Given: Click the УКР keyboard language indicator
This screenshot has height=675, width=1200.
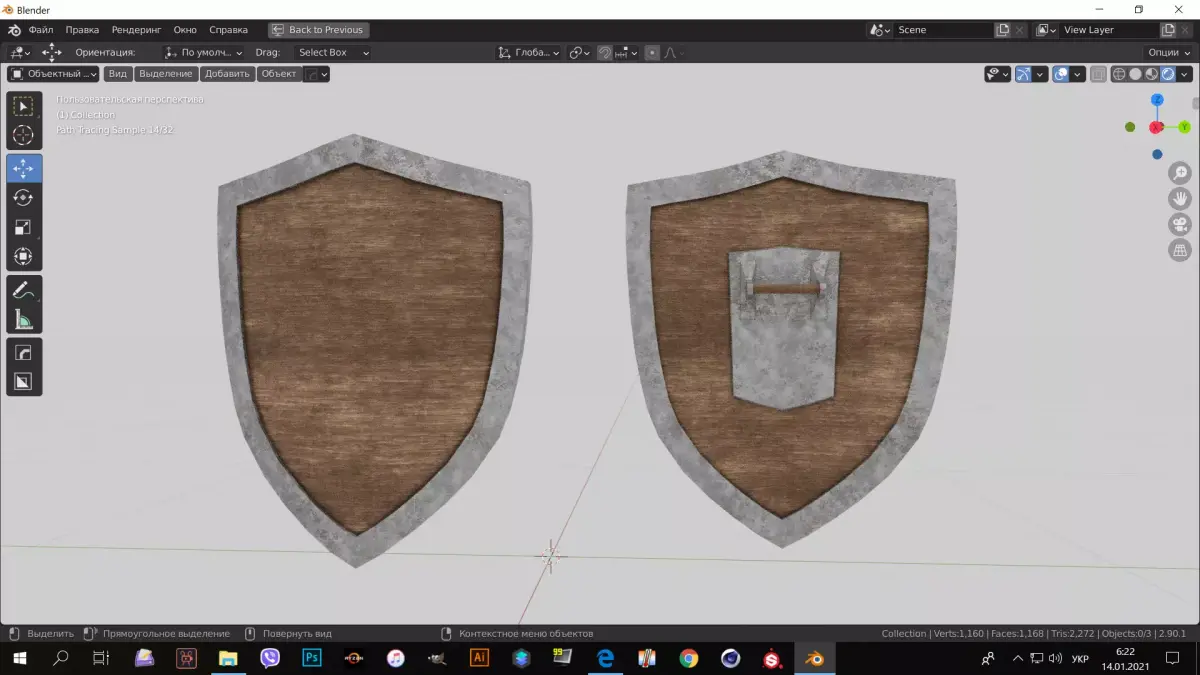Looking at the screenshot, I should 1080,658.
